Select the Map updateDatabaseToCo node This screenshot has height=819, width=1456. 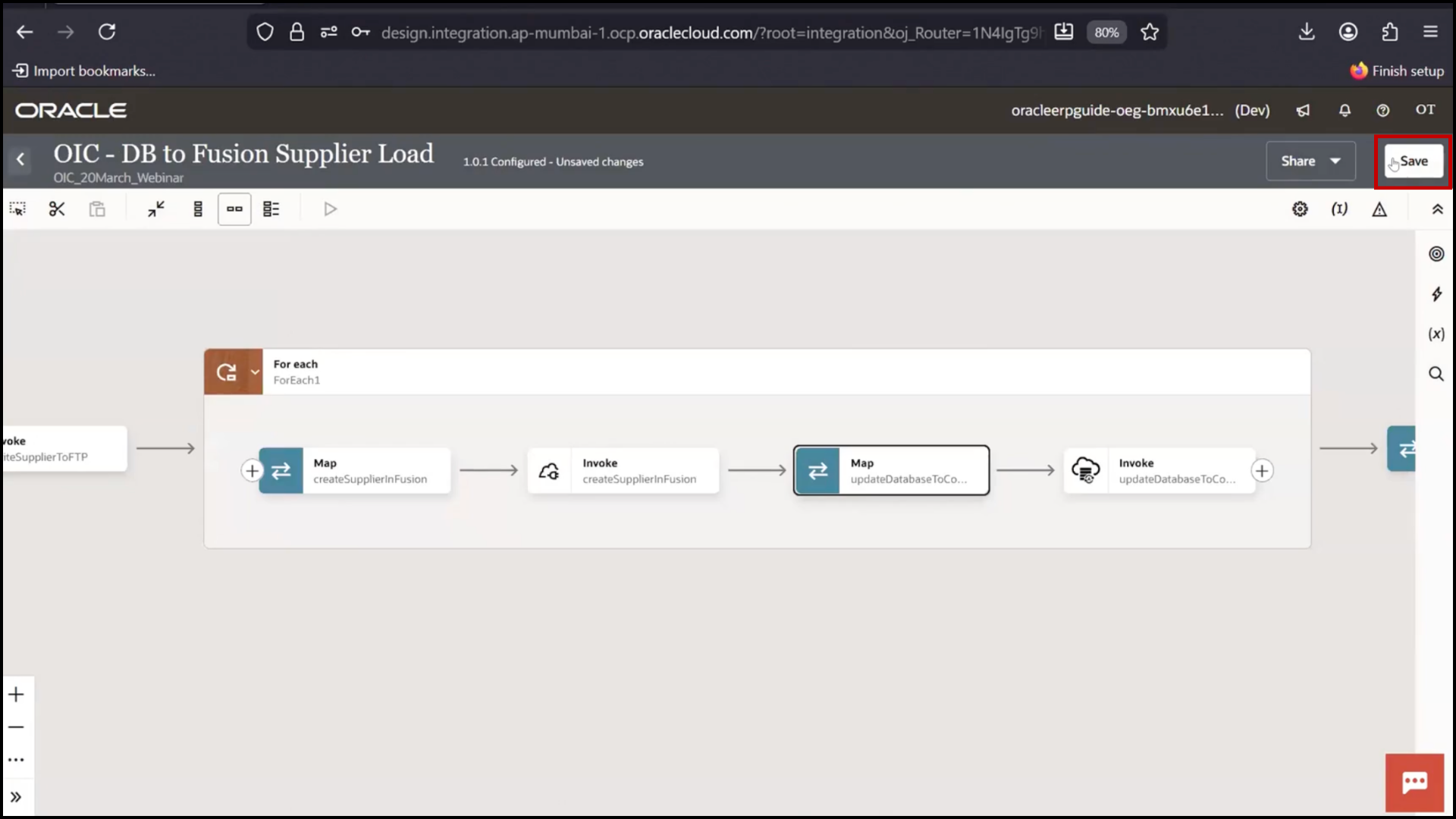pyautogui.click(x=892, y=471)
